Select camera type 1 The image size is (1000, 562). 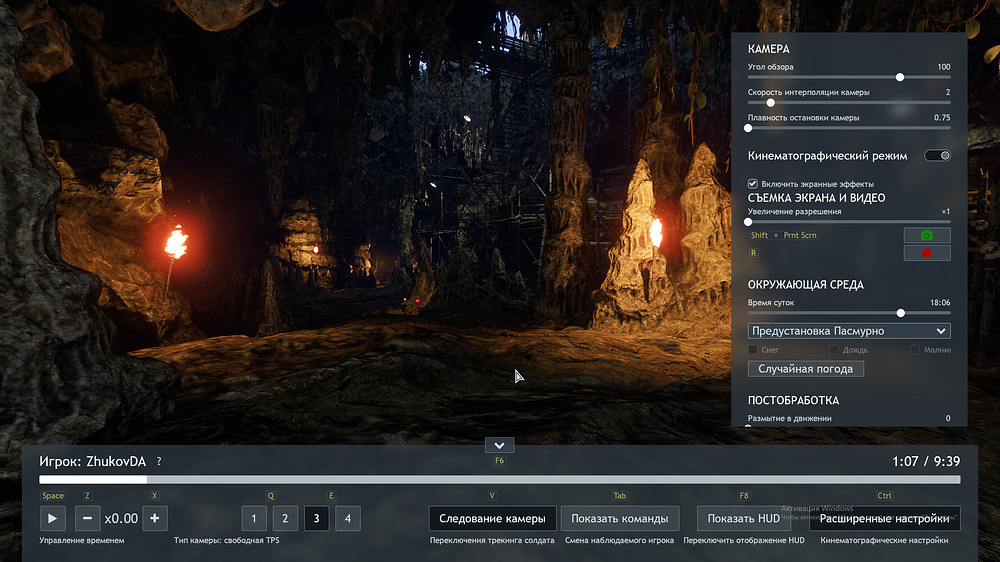tap(254, 519)
